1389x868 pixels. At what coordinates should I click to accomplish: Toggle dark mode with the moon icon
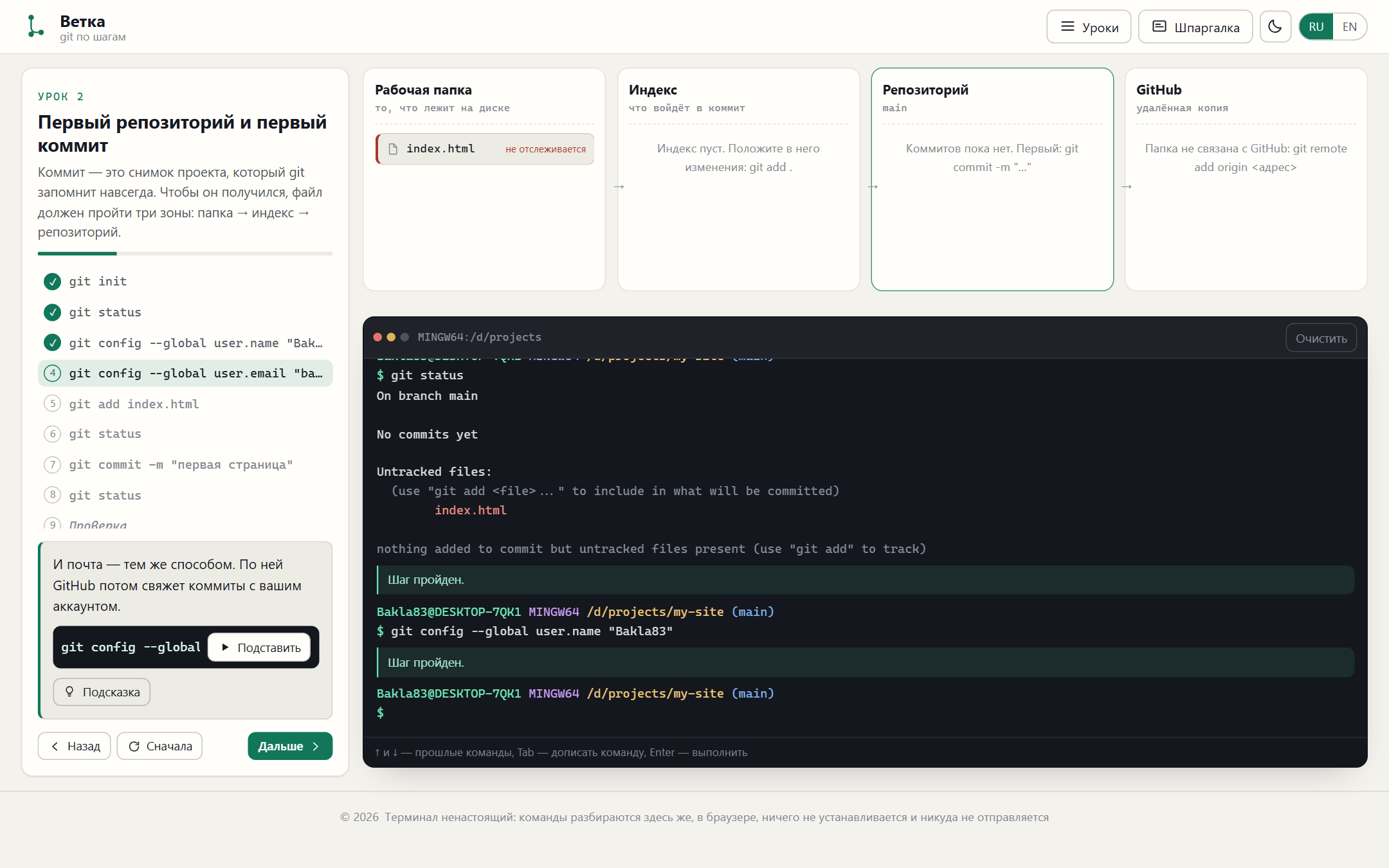pyautogui.click(x=1275, y=27)
